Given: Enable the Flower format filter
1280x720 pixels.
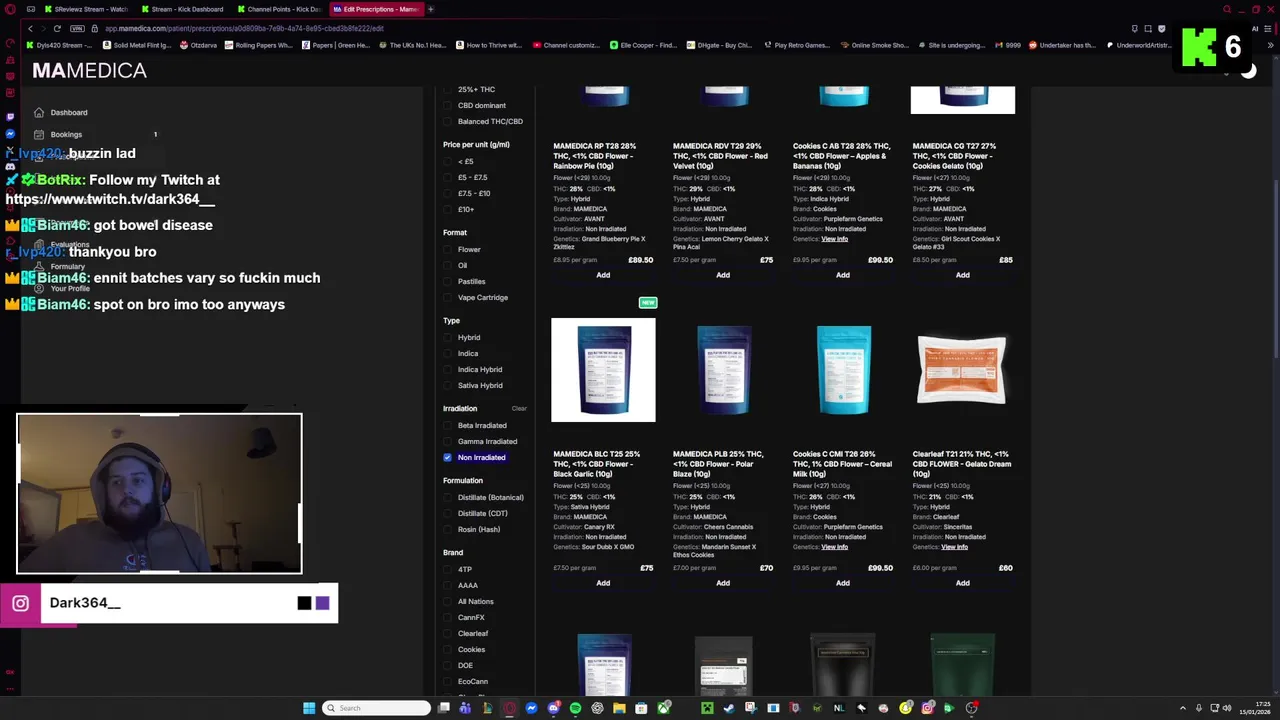Looking at the screenshot, I should click(x=448, y=249).
